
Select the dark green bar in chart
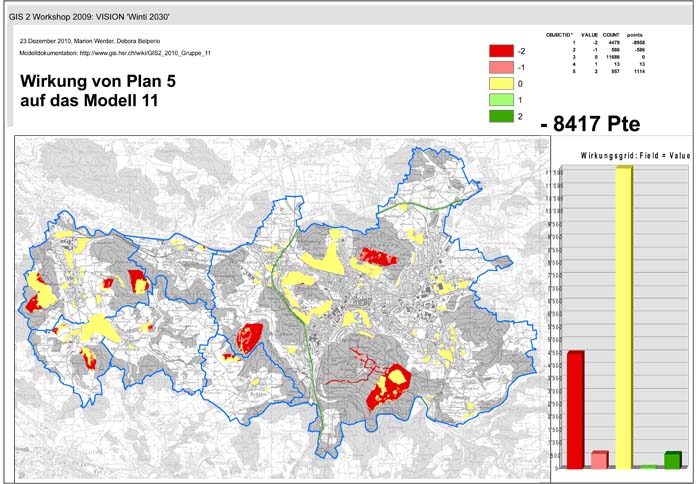[x=672, y=459]
